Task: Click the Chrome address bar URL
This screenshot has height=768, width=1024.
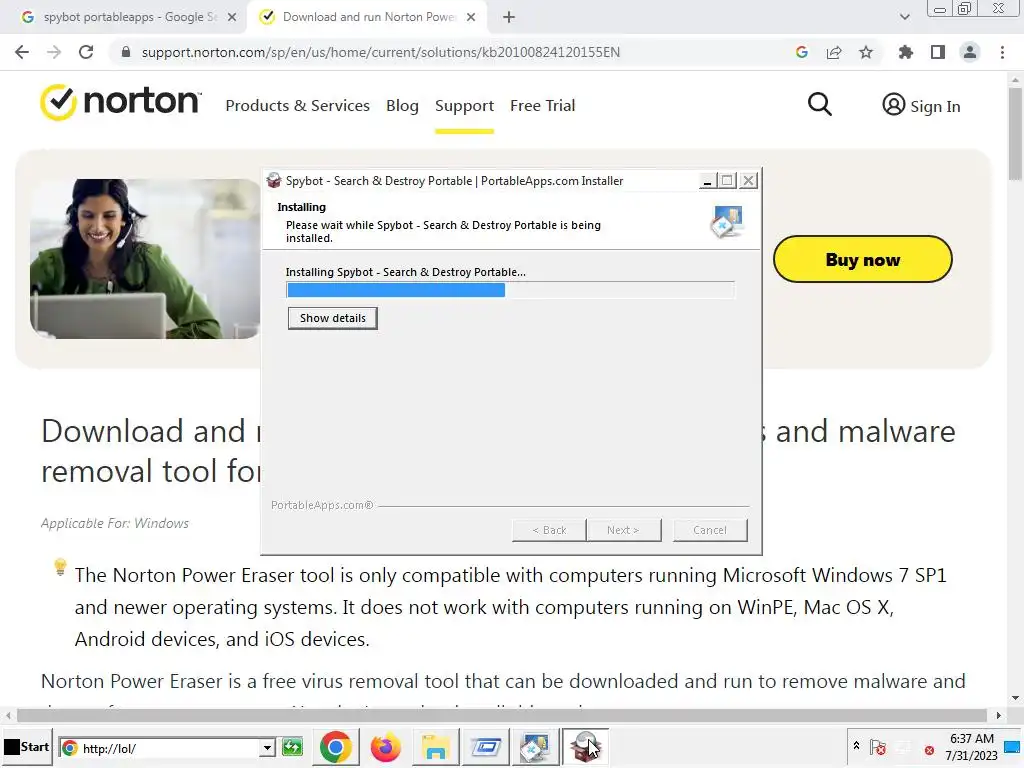Action: click(x=381, y=52)
